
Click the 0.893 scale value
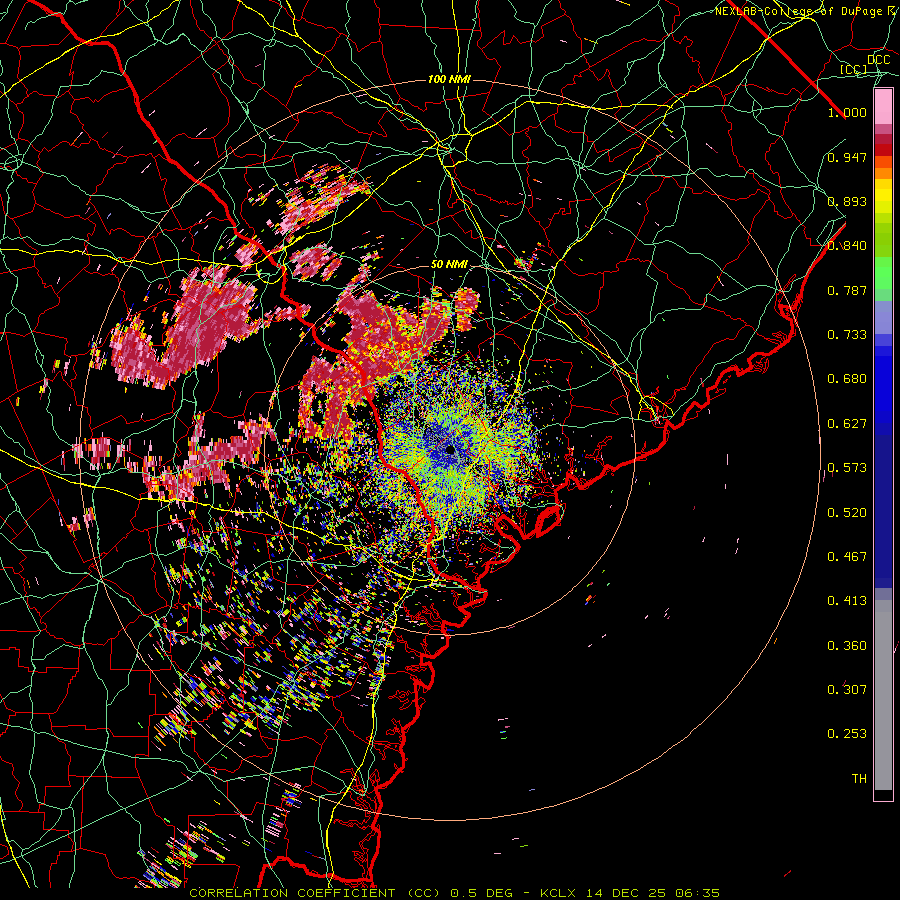pyautogui.click(x=847, y=201)
